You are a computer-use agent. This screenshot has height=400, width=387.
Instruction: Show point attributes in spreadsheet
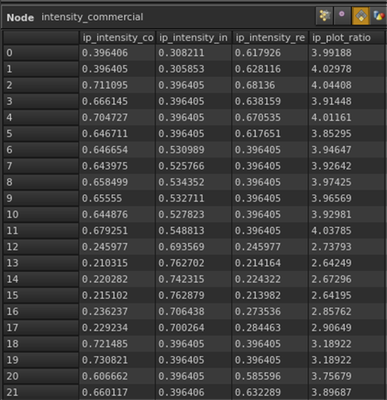[324, 15]
